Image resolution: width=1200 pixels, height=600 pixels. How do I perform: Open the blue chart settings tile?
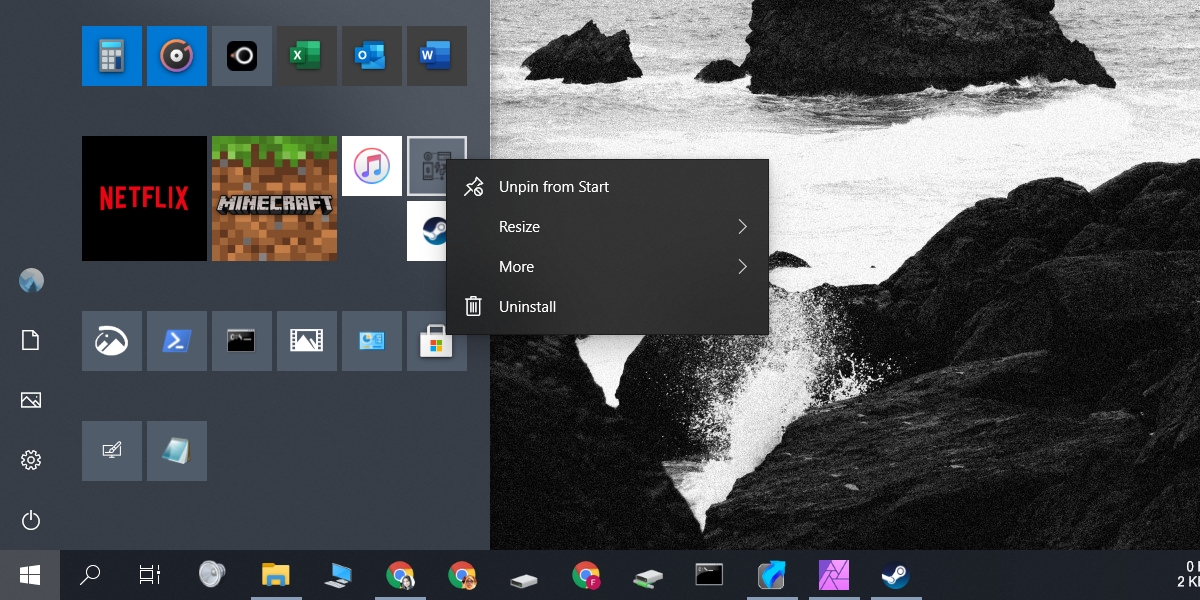[x=372, y=341]
